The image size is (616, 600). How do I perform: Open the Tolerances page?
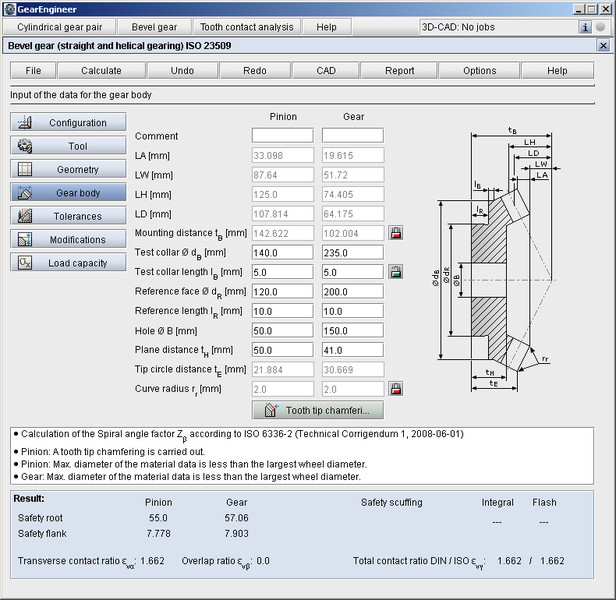69,216
